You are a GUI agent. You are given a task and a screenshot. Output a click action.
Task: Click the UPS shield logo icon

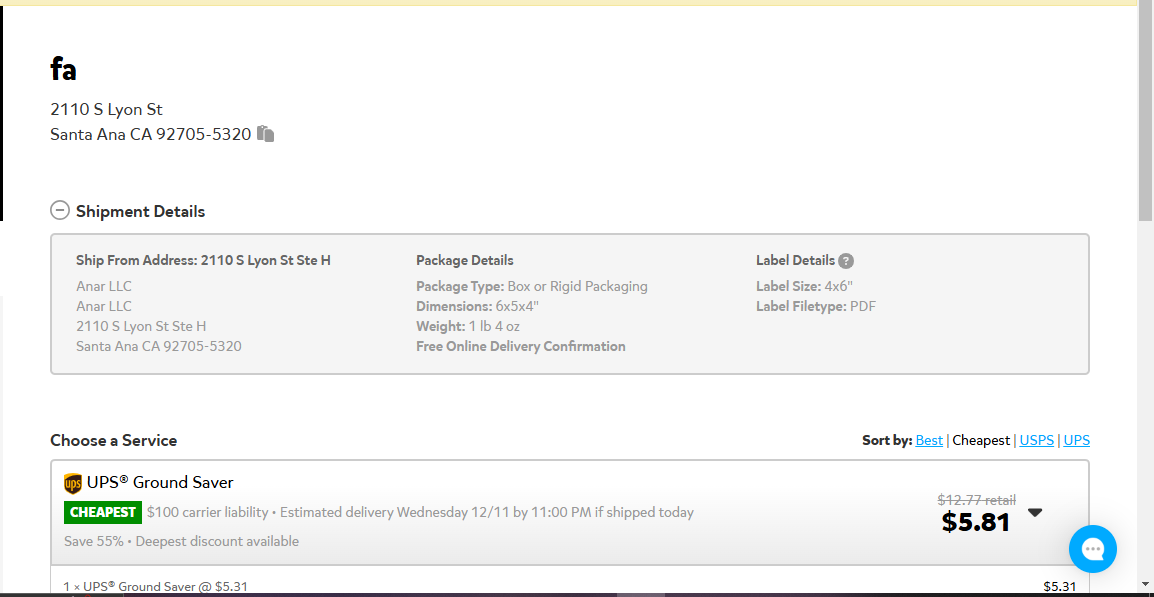(73, 484)
